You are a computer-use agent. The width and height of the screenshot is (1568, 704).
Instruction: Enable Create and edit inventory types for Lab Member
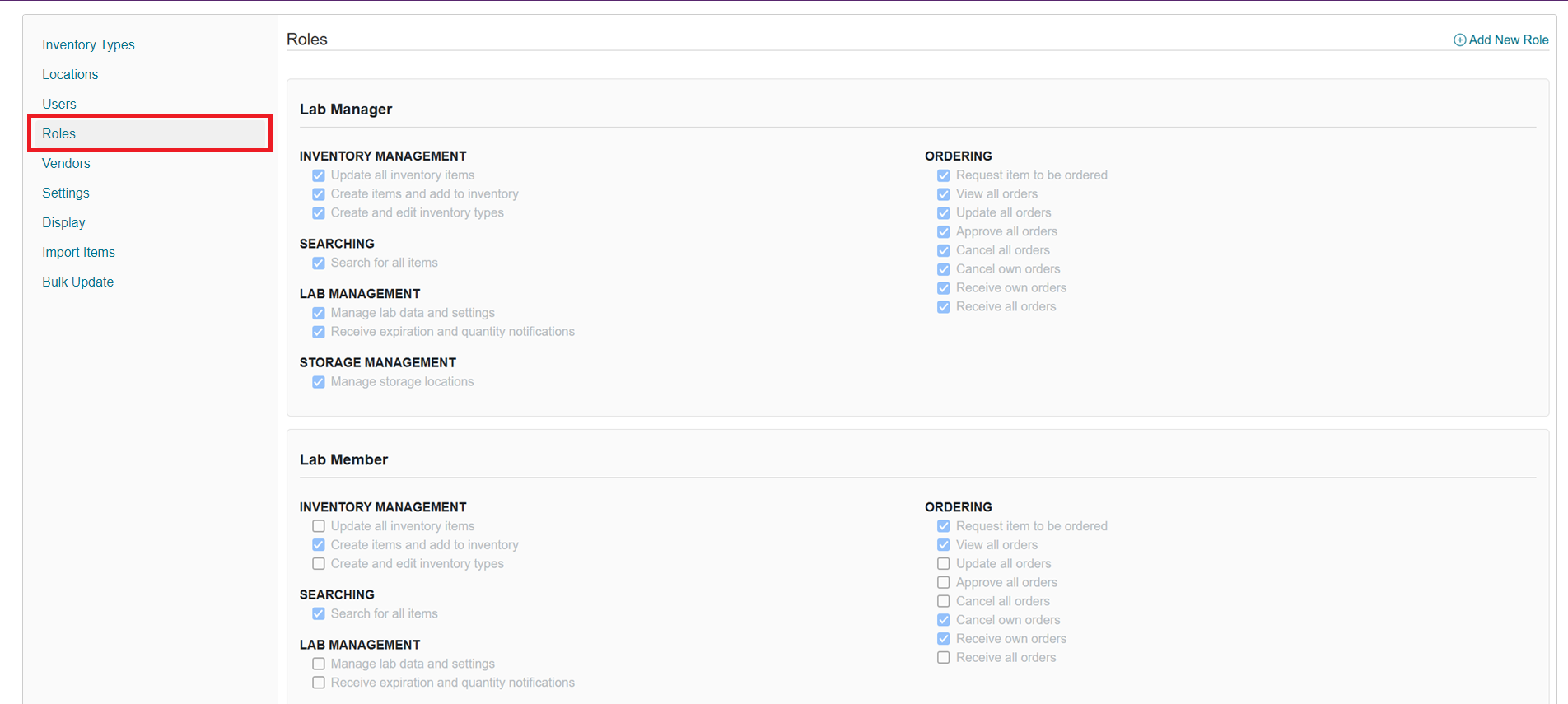pyautogui.click(x=319, y=564)
